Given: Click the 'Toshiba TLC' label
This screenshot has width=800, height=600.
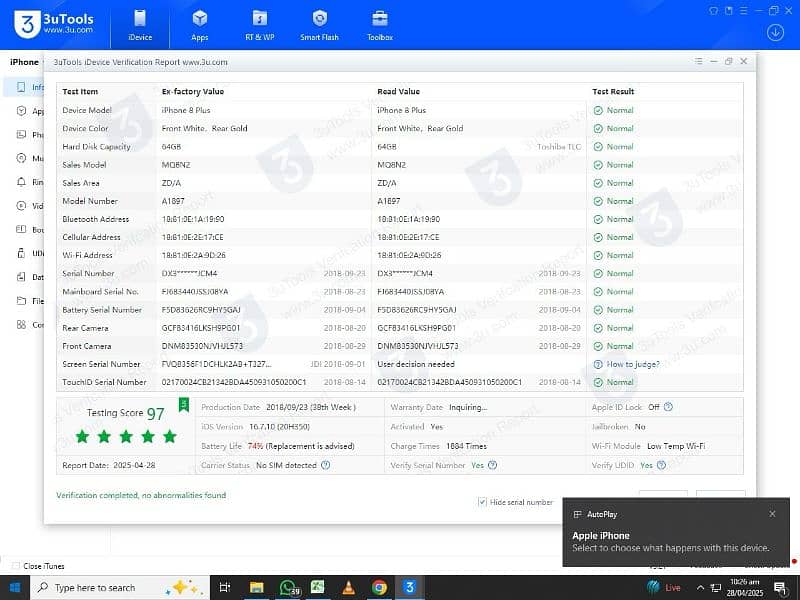Looking at the screenshot, I should 559,146.
